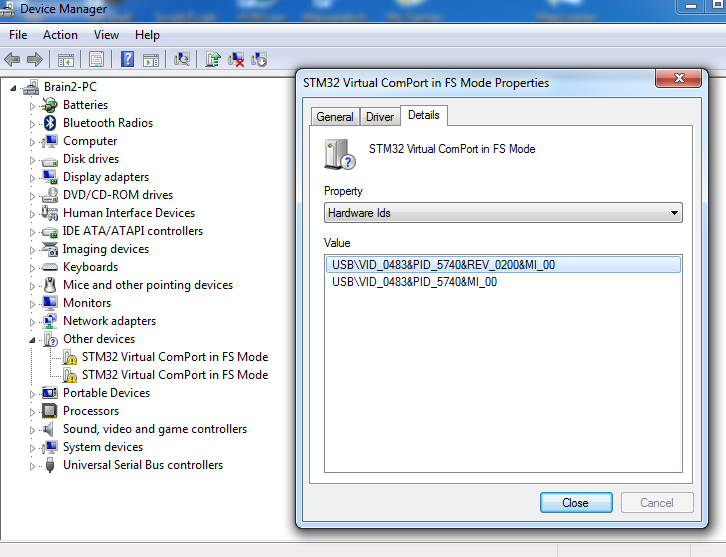Click the Processors chip icon

tap(50, 411)
